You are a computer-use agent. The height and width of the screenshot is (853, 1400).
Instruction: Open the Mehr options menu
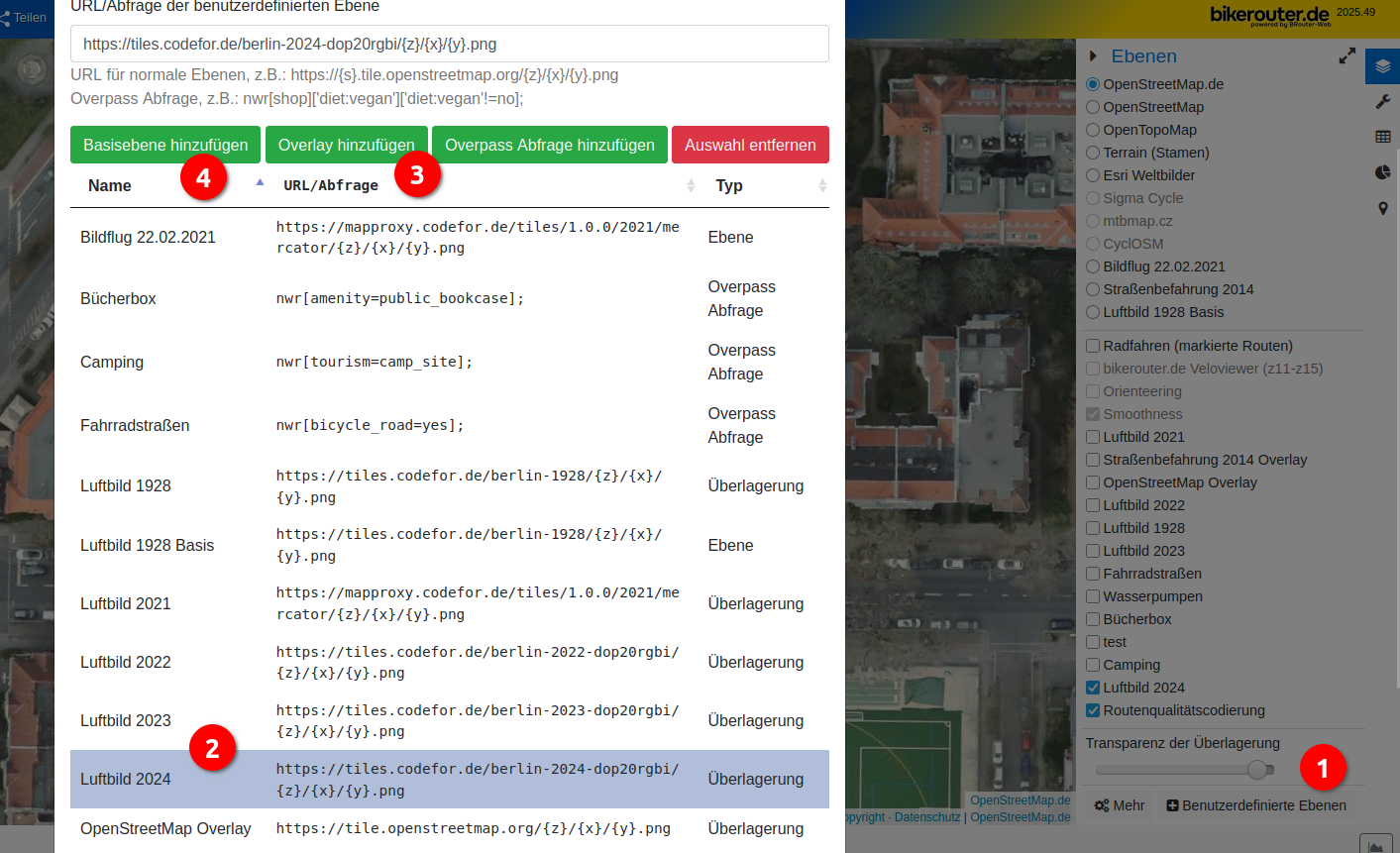tap(1120, 805)
